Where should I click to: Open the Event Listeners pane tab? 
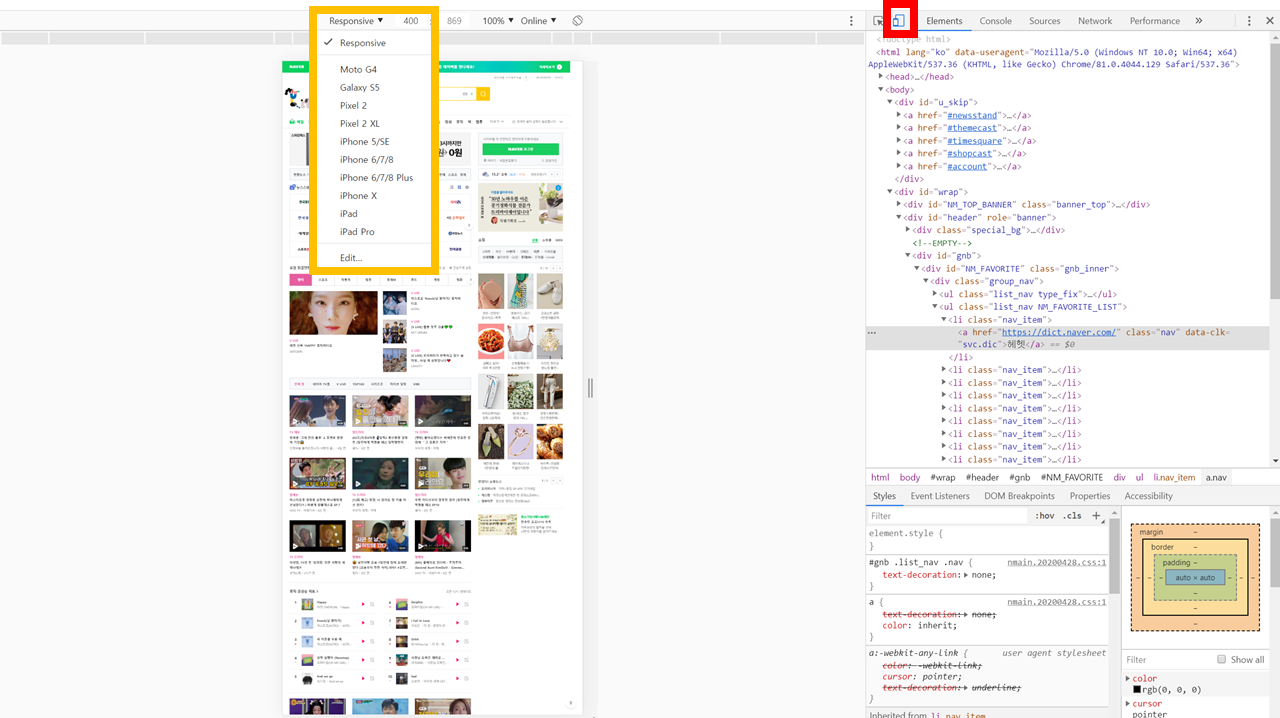point(940,496)
